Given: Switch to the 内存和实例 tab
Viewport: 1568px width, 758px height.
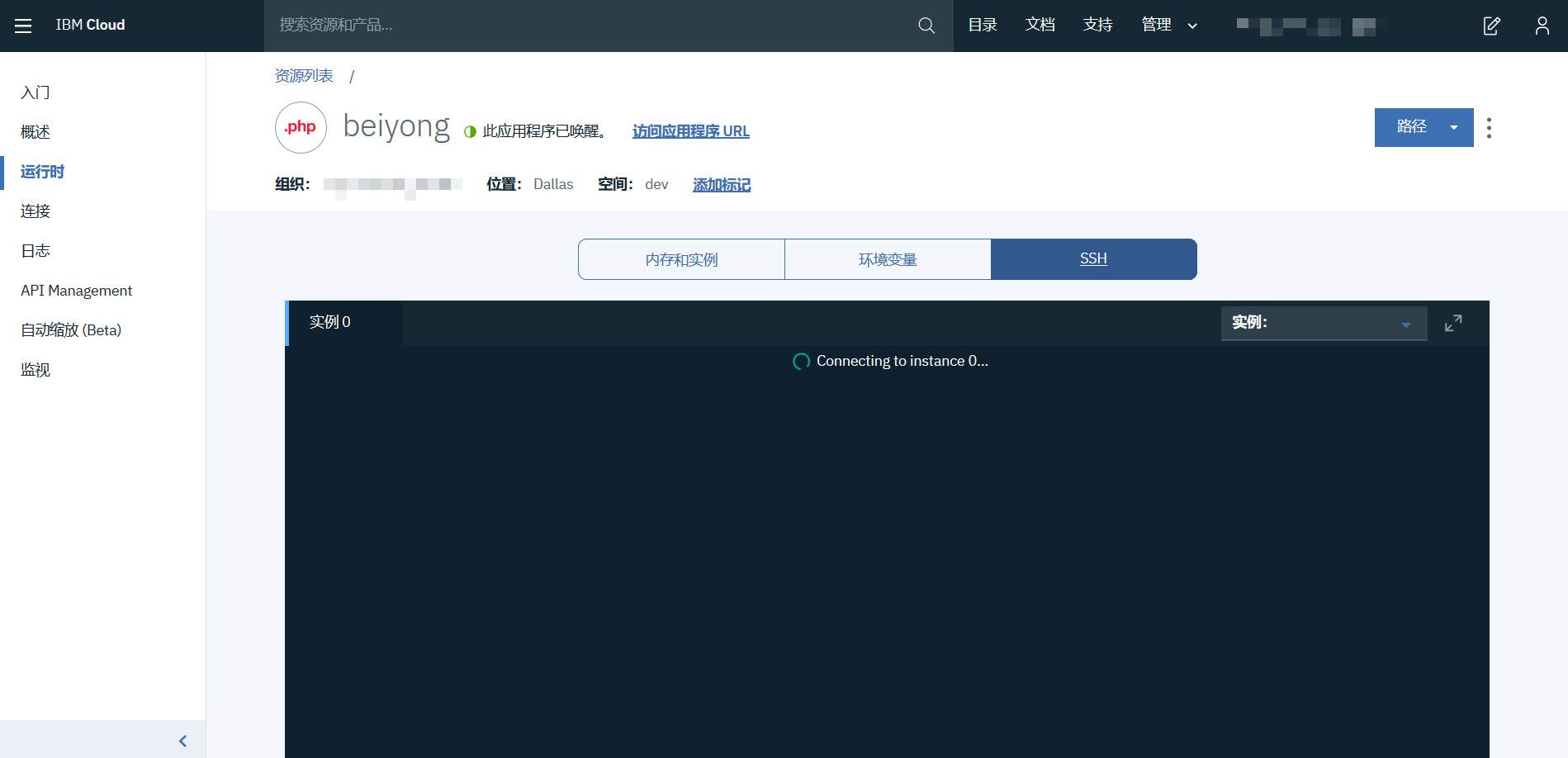Looking at the screenshot, I should tap(681, 259).
